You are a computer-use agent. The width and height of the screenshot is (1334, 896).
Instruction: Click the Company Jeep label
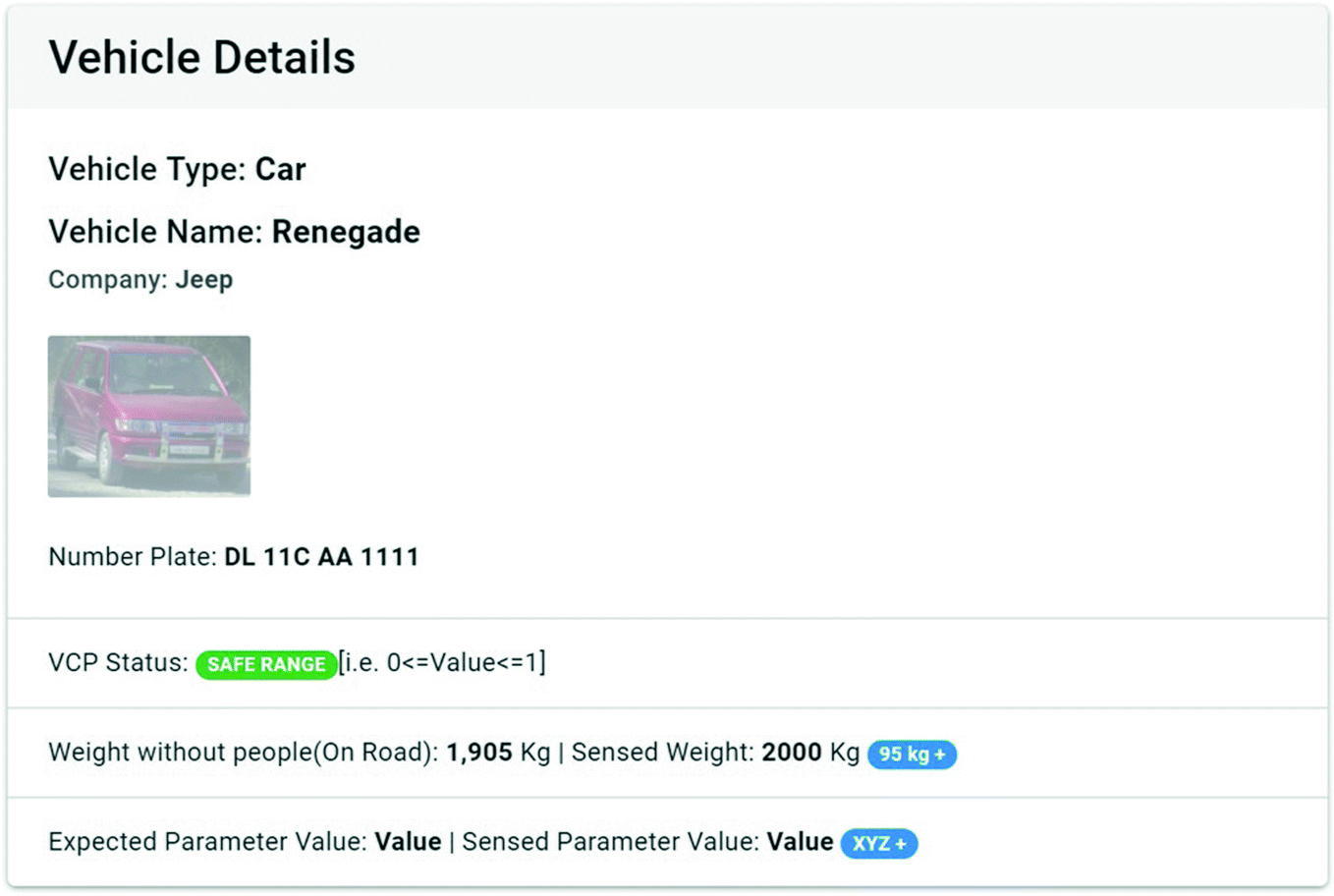pos(140,280)
